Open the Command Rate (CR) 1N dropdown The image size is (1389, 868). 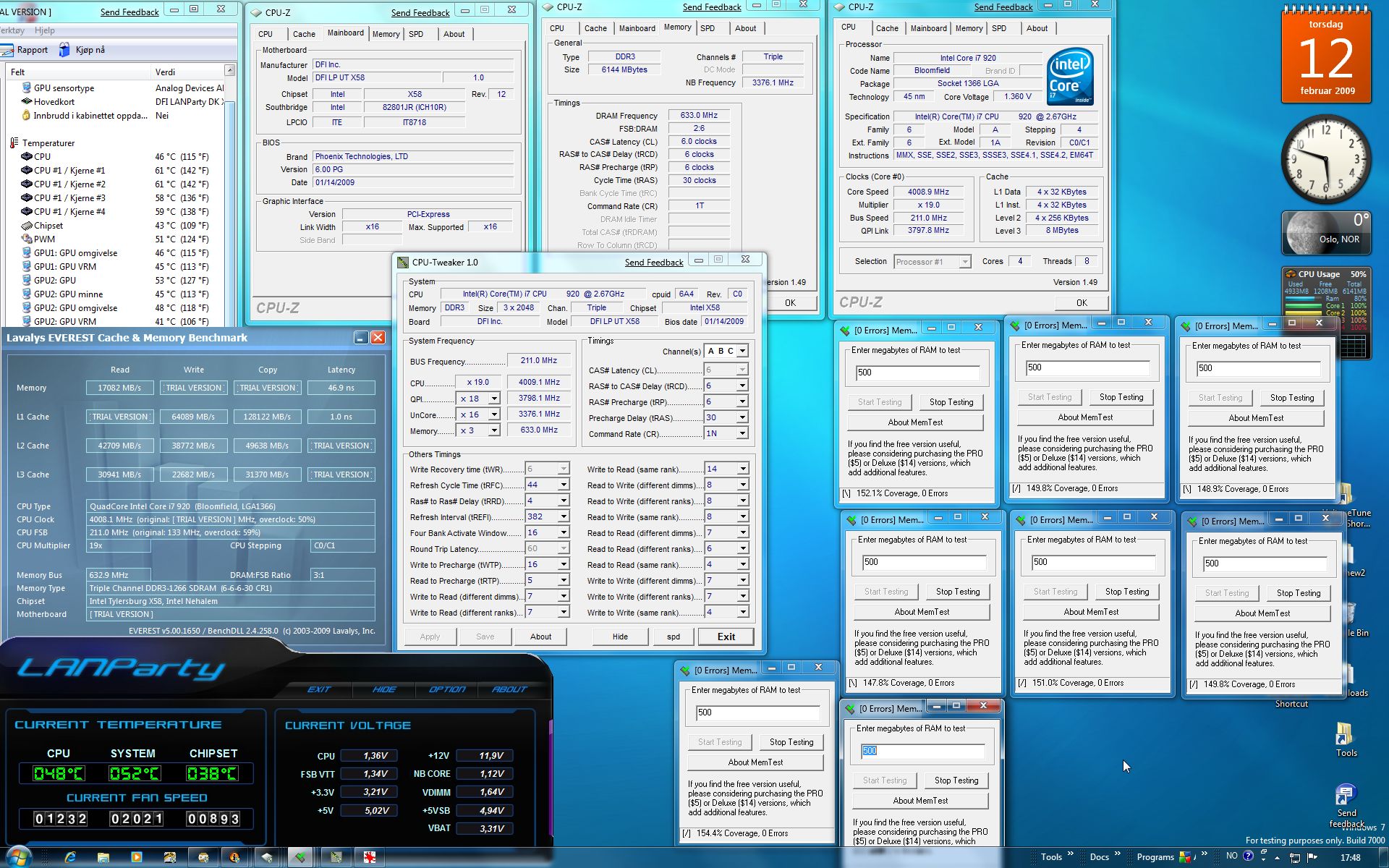pos(742,433)
